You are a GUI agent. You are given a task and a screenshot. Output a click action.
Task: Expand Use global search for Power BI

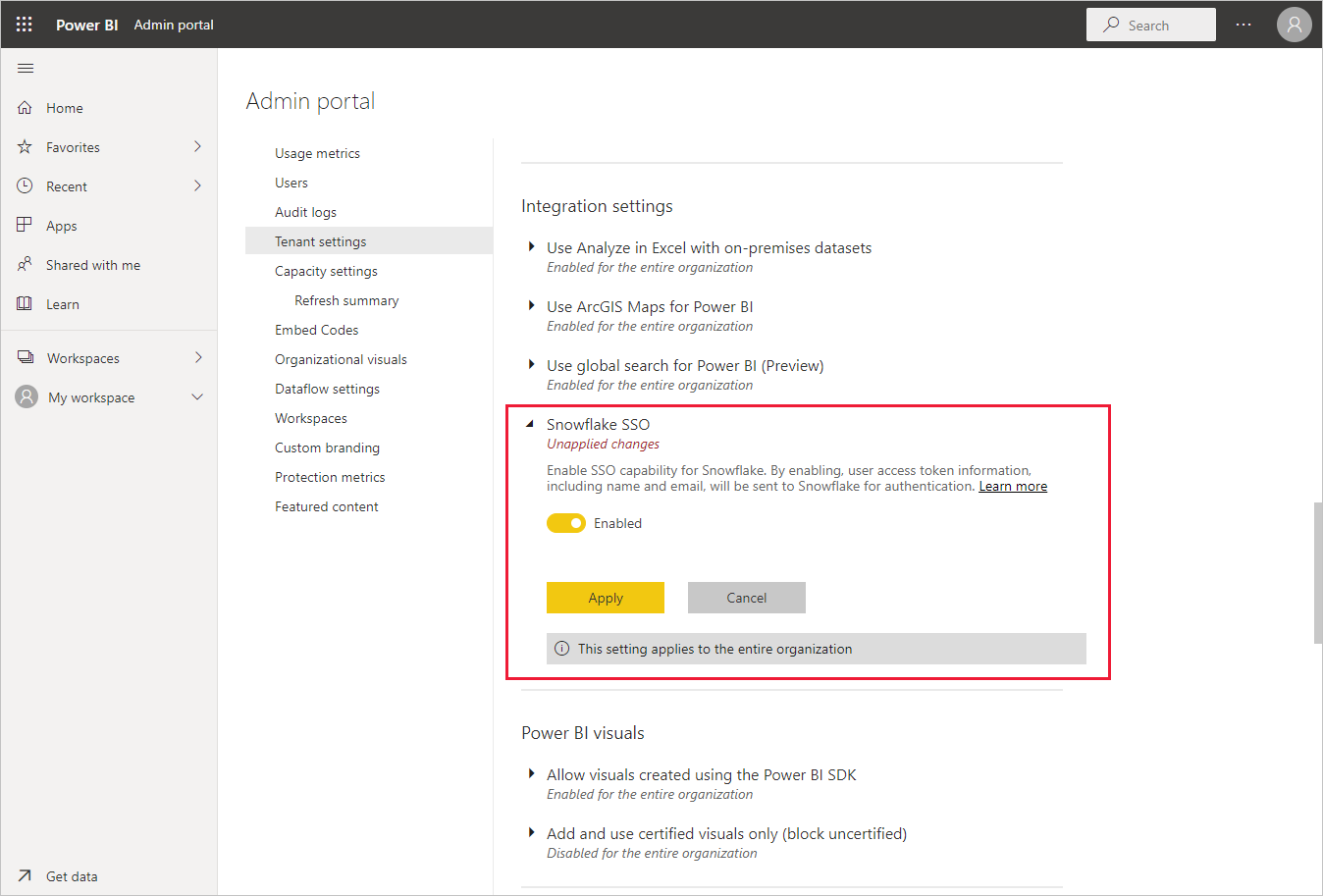531,365
